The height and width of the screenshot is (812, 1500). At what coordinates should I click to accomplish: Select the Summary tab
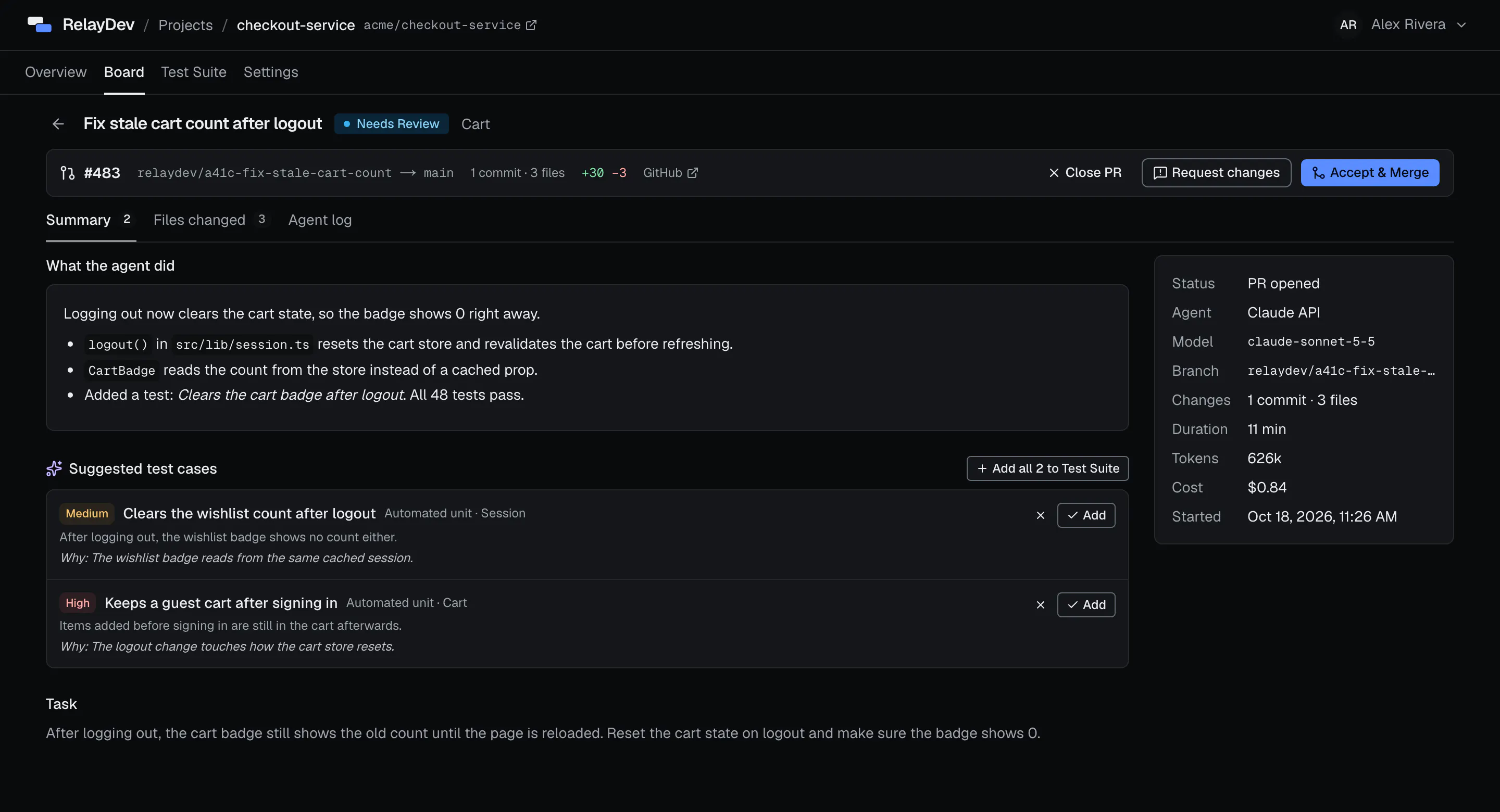coord(91,220)
